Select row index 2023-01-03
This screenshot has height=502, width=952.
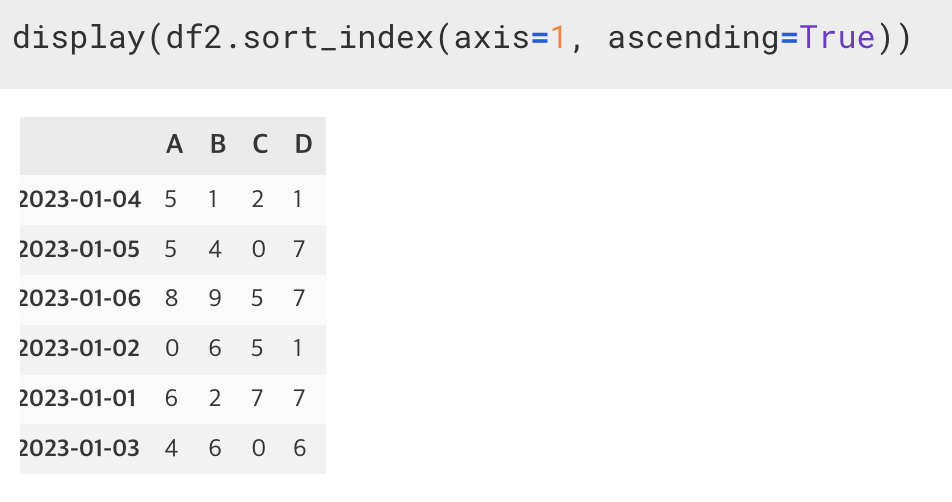[80, 448]
